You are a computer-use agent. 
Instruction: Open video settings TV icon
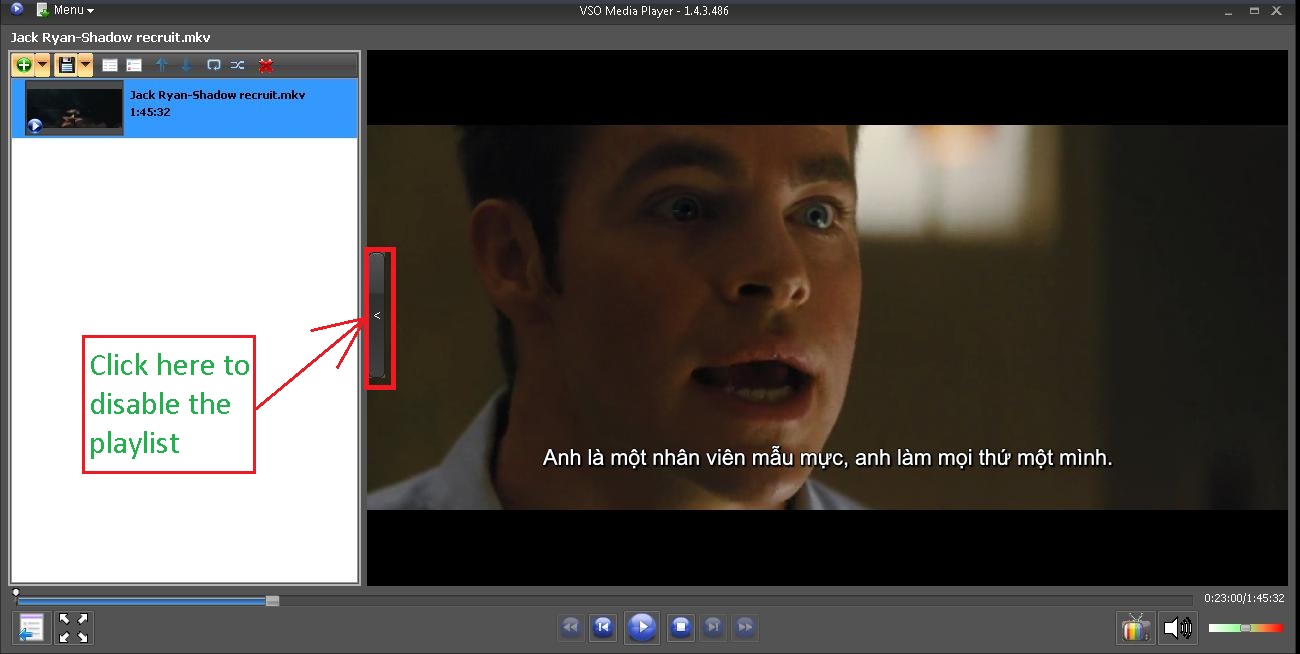1136,628
